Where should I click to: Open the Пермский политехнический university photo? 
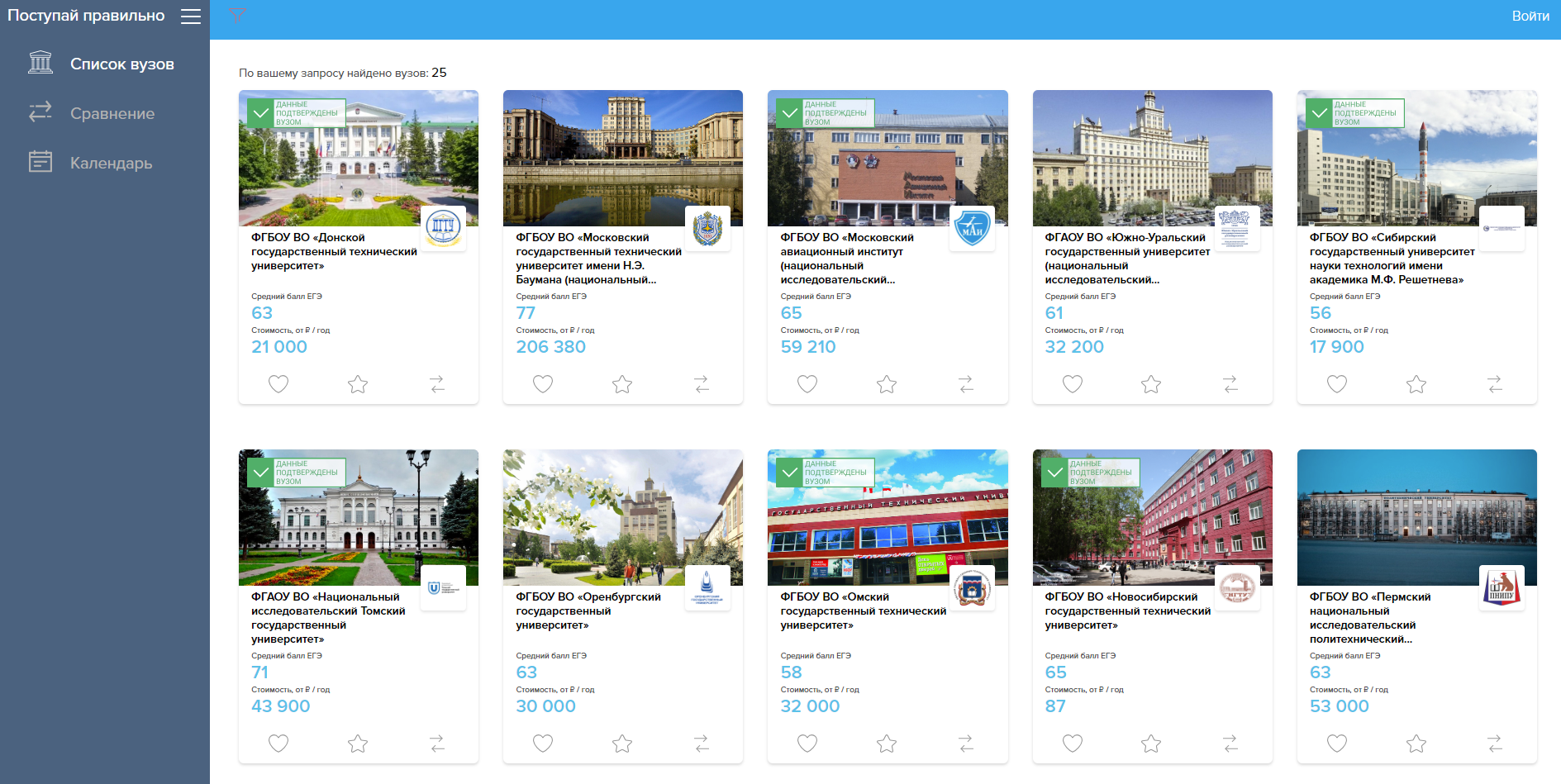tap(1417, 517)
